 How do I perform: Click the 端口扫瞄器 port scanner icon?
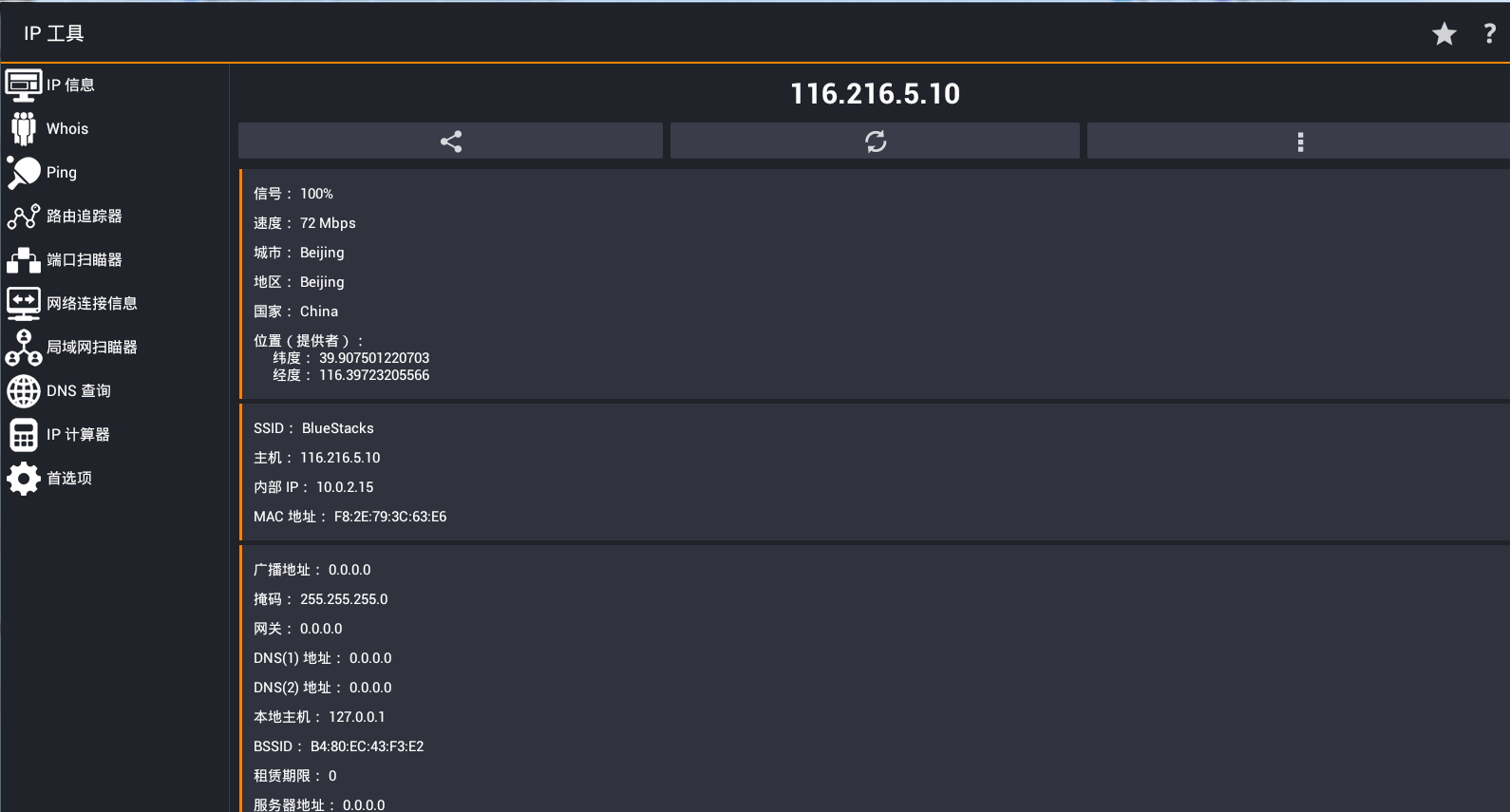tap(24, 259)
